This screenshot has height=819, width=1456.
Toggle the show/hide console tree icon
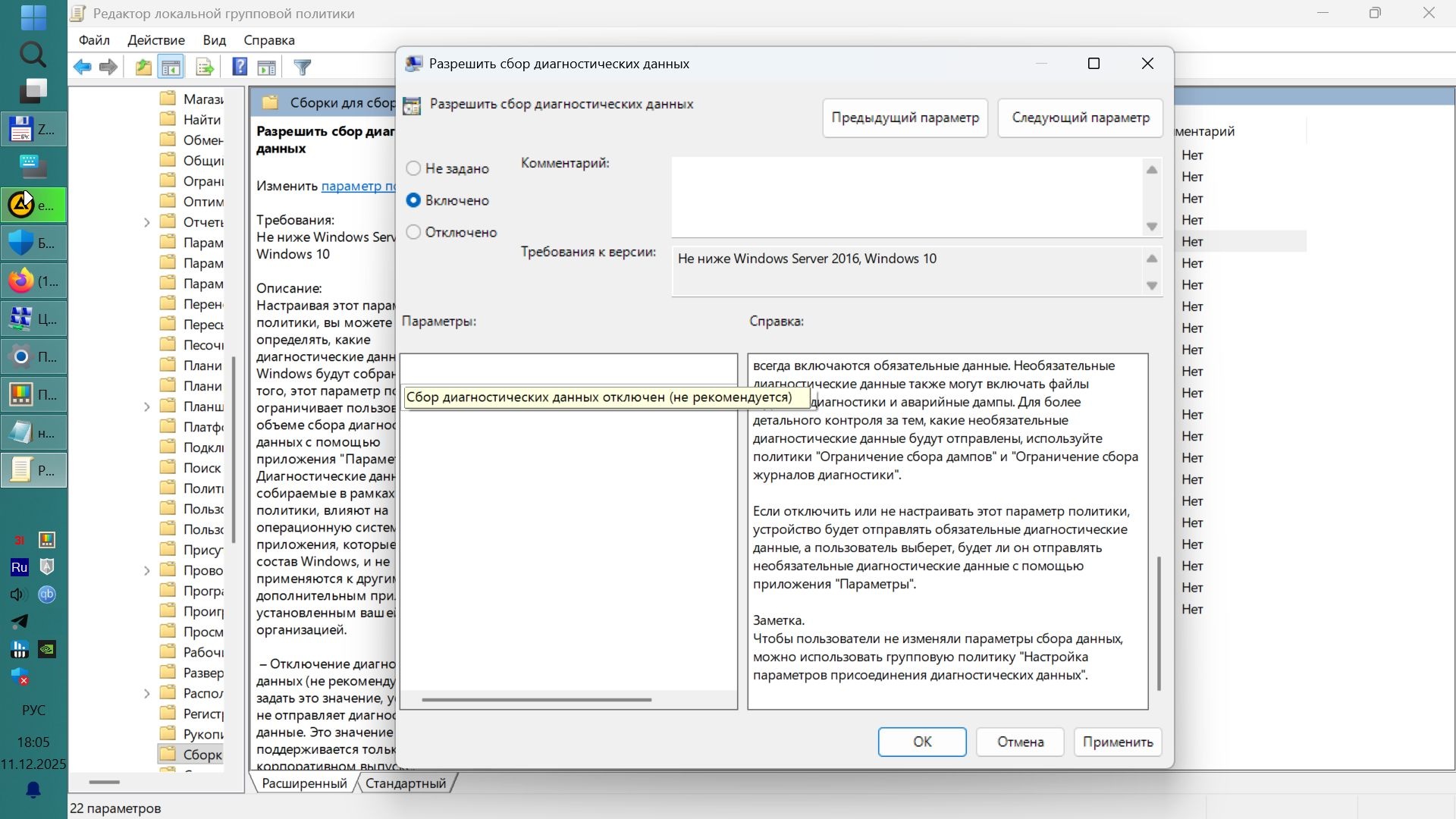click(x=171, y=67)
